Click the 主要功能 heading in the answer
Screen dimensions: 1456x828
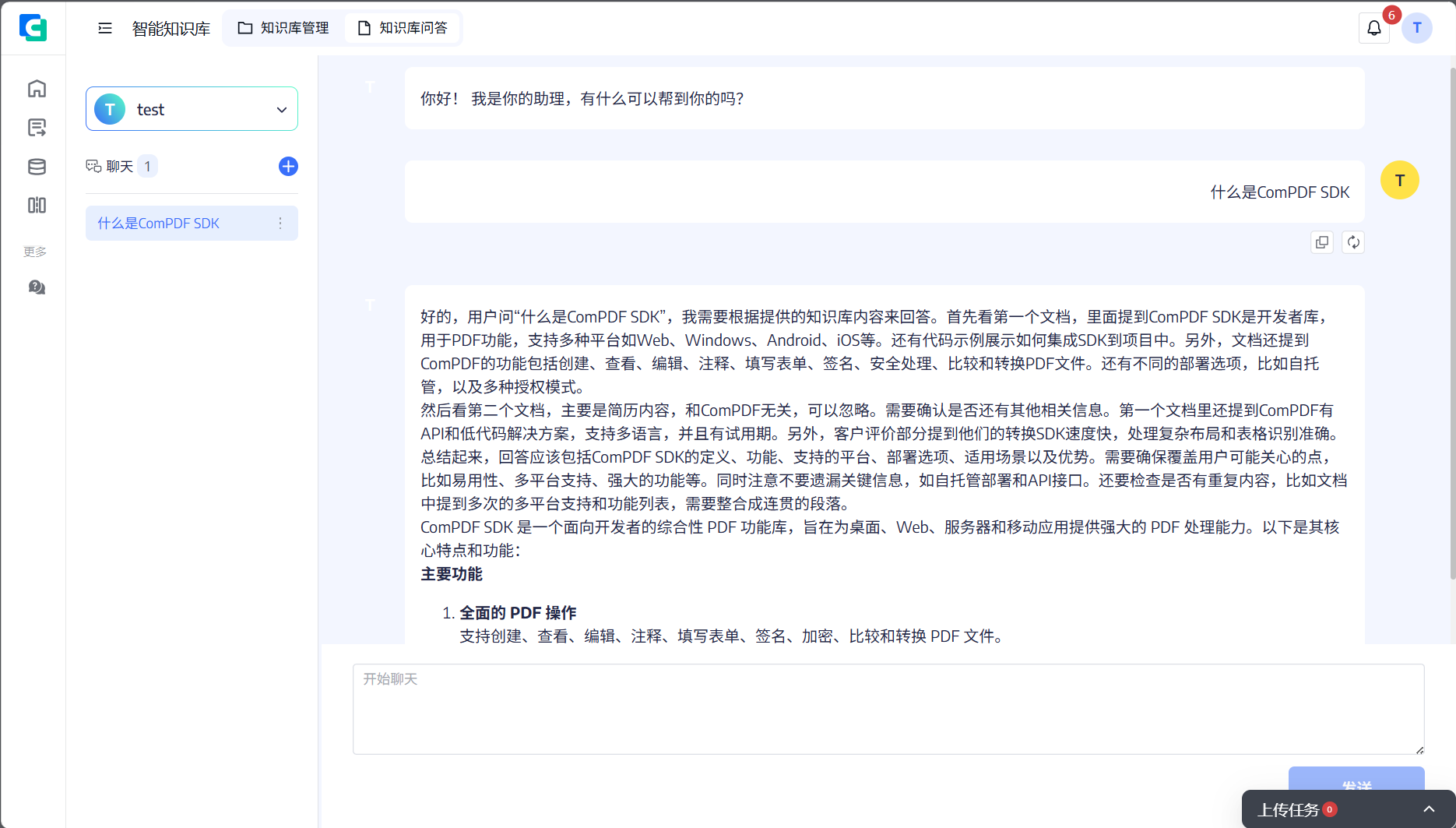tap(452, 574)
